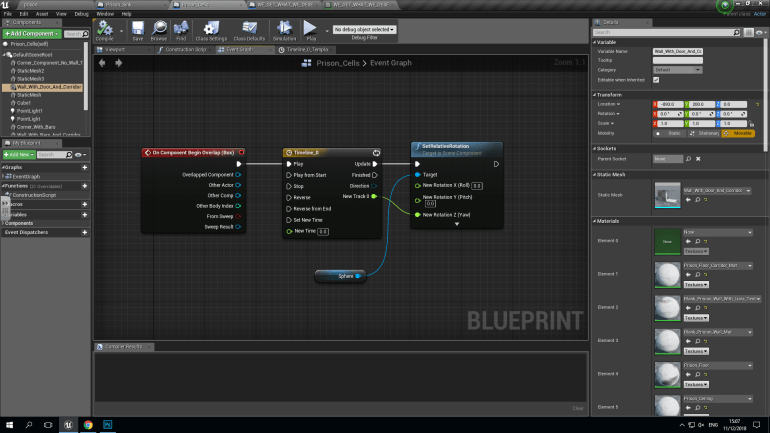The width and height of the screenshot is (770, 433).
Task: Collapse the Materials section
Action: pyautogui.click(x=594, y=221)
